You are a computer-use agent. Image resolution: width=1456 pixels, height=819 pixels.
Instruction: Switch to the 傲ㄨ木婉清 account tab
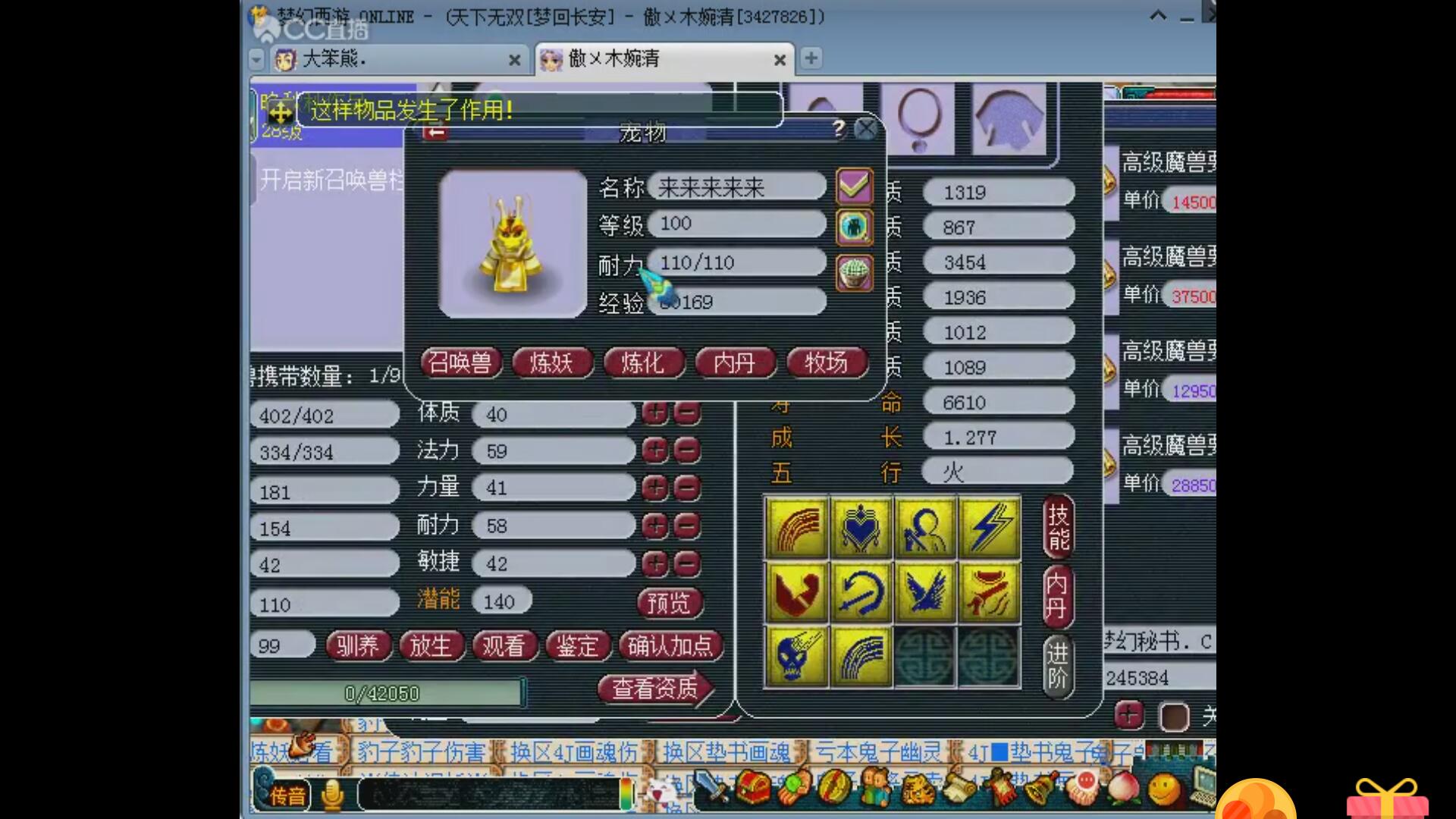[x=664, y=58]
